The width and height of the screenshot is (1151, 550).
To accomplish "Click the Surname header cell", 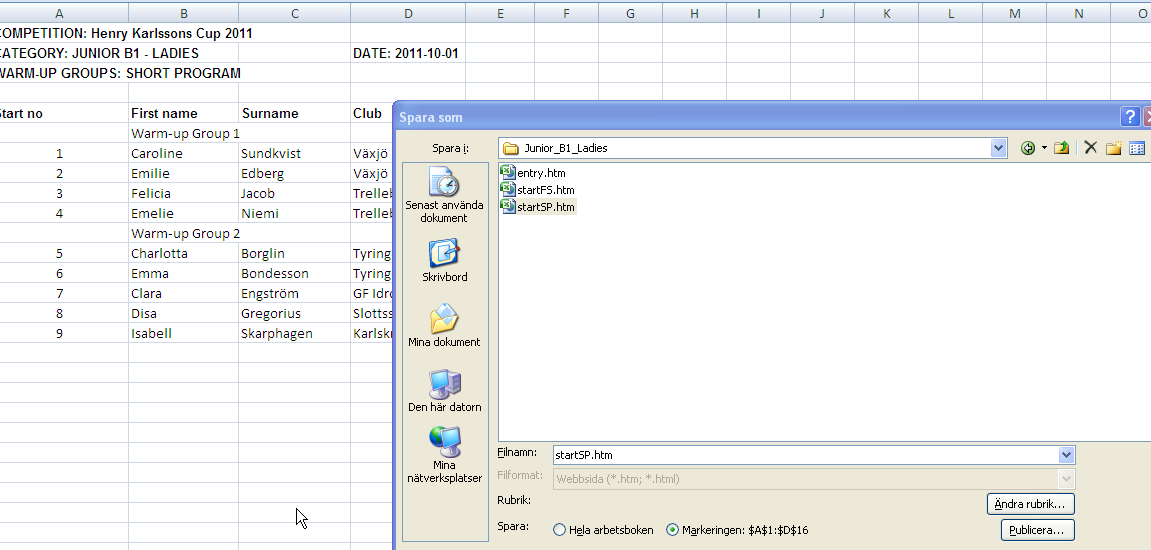I will point(294,113).
